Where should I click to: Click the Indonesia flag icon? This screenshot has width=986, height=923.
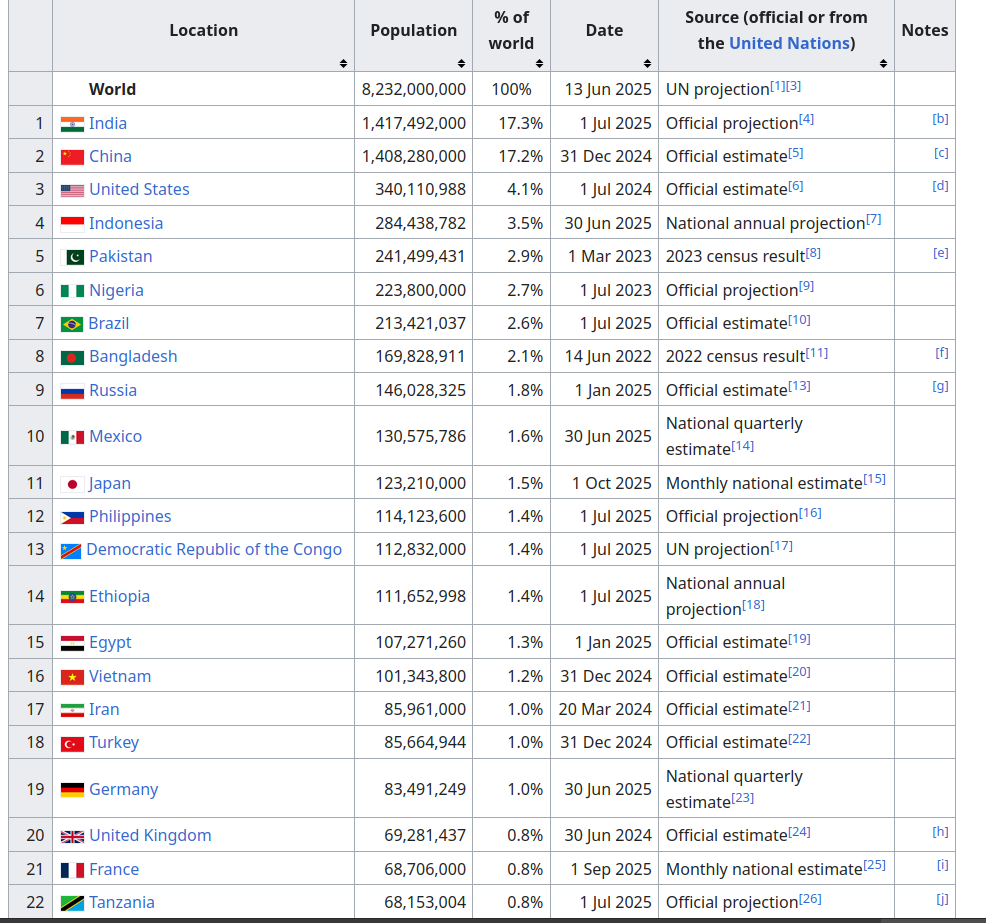[x=72, y=224]
